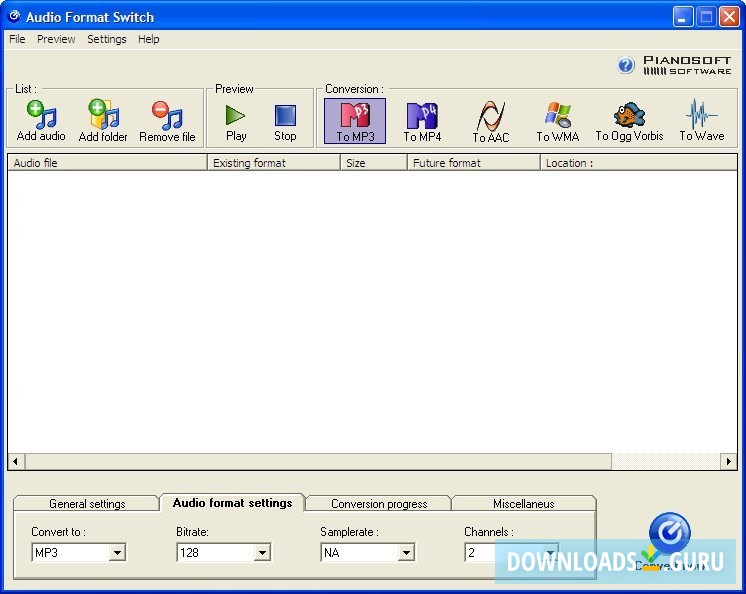
Task: Click the Channels combo box showing 2
Action: tap(511, 552)
